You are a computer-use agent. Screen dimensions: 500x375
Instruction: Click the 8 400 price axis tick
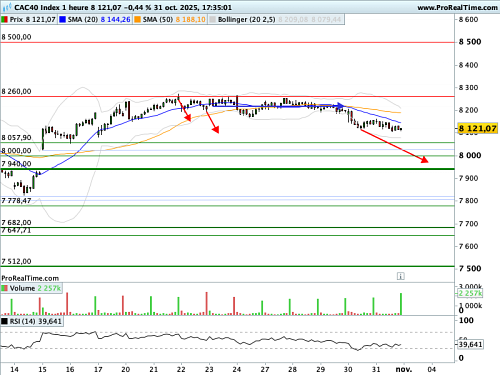(x=468, y=65)
